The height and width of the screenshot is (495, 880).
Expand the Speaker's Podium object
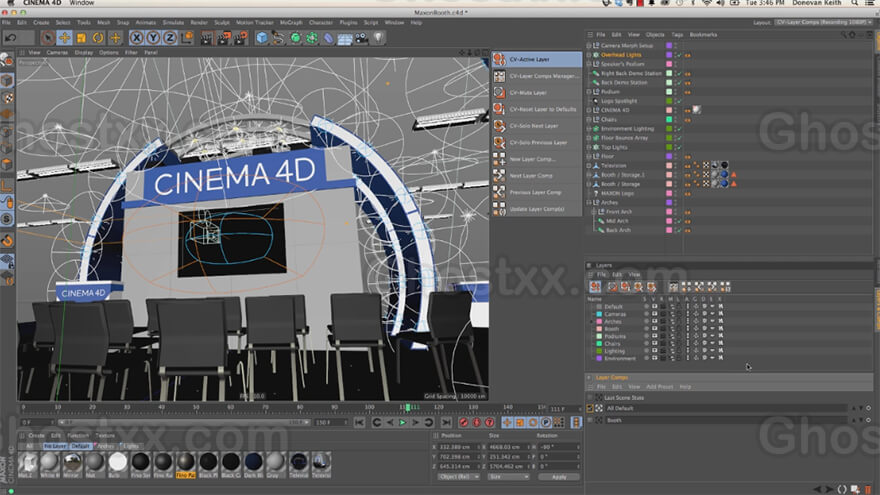pyautogui.click(x=589, y=64)
